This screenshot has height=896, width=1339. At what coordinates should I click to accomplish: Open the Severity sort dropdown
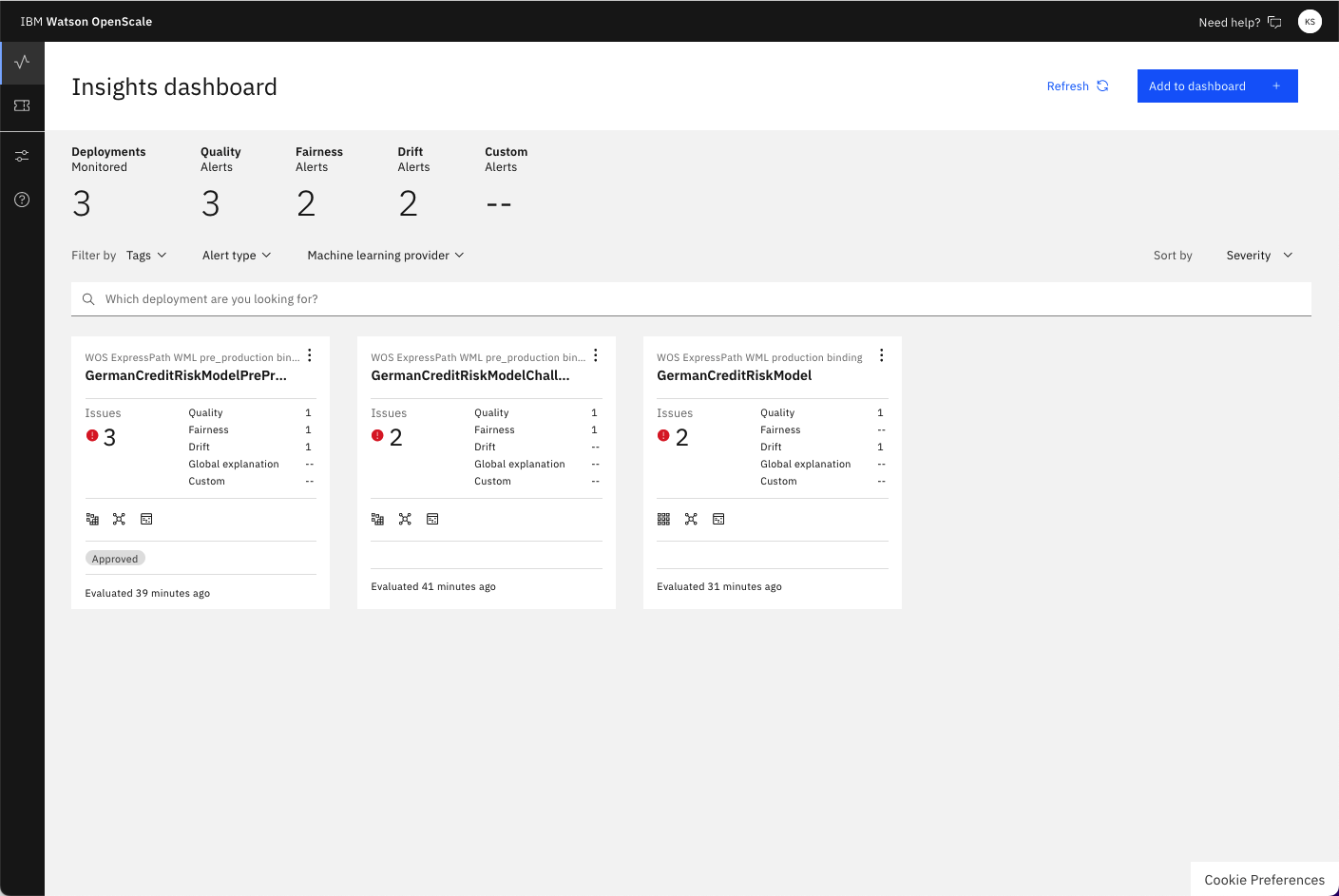coord(1259,256)
